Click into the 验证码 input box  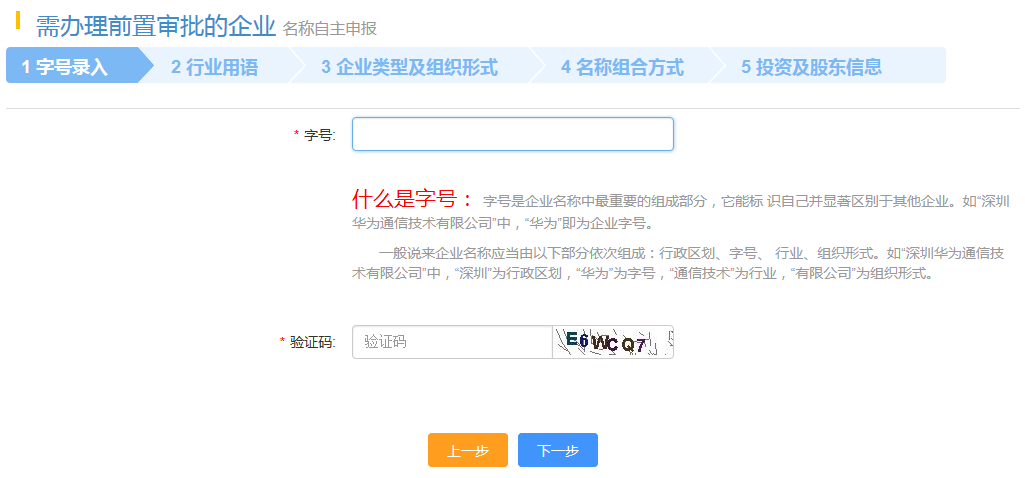[x=452, y=342]
